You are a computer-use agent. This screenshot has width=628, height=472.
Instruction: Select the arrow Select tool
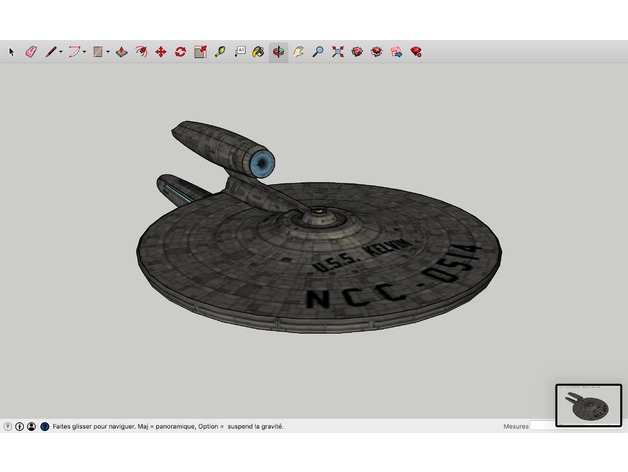(x=11, y=52)
